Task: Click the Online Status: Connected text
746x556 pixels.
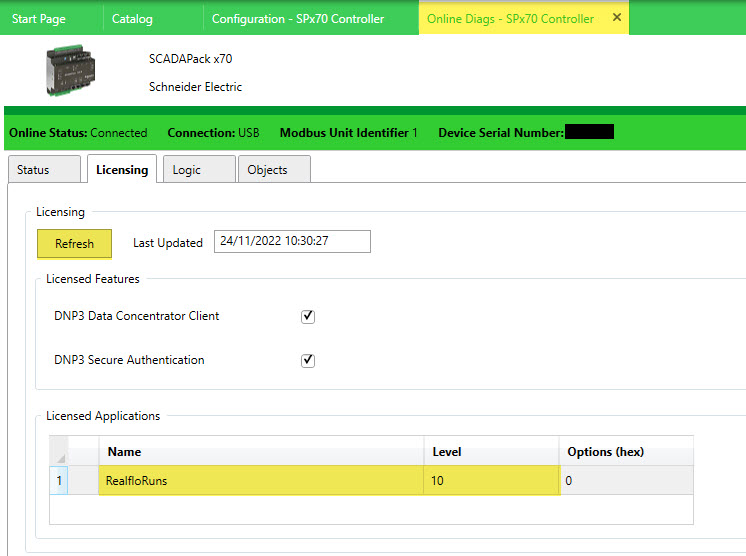Action: (x=78, y=133)
